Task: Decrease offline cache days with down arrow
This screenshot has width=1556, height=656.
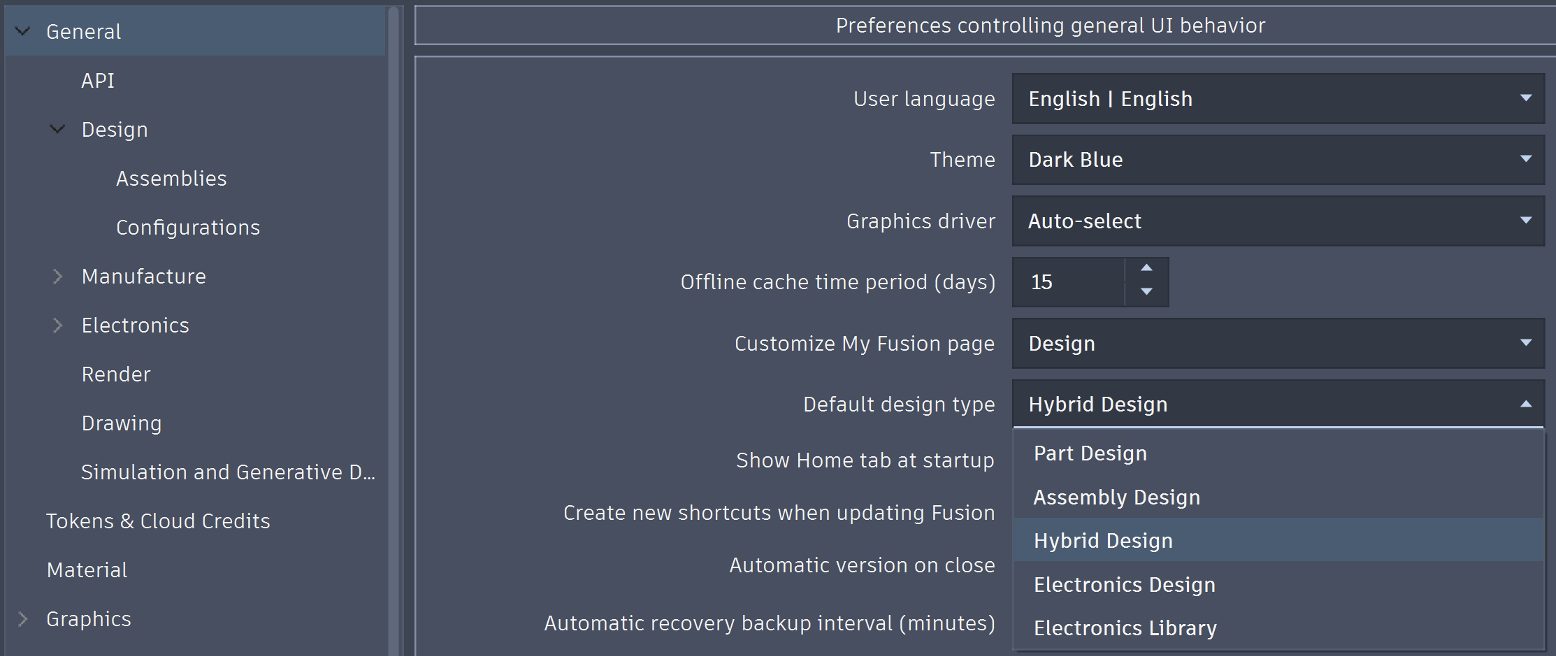Action: pyautogui.click(x=1147, y=293)
